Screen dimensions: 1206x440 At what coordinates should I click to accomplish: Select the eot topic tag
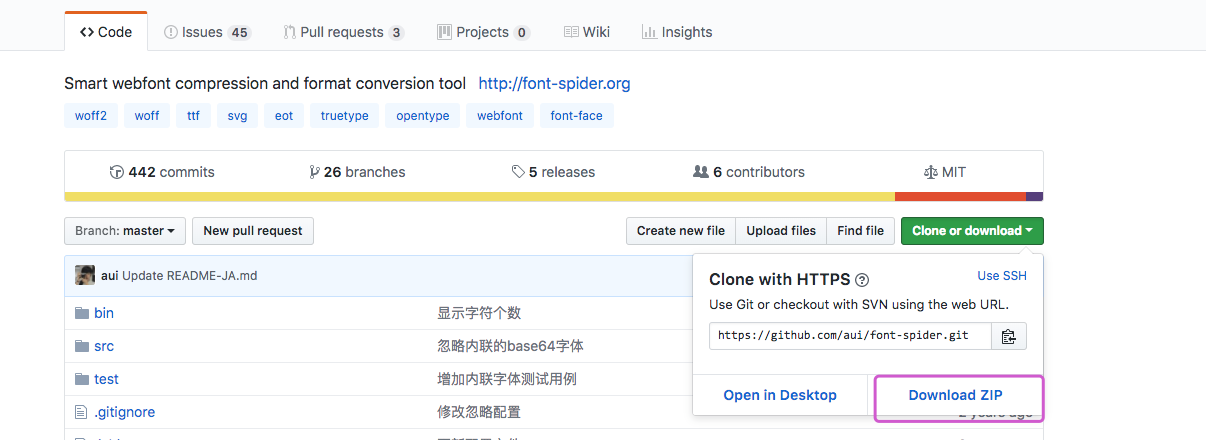[x=284, y=116]
